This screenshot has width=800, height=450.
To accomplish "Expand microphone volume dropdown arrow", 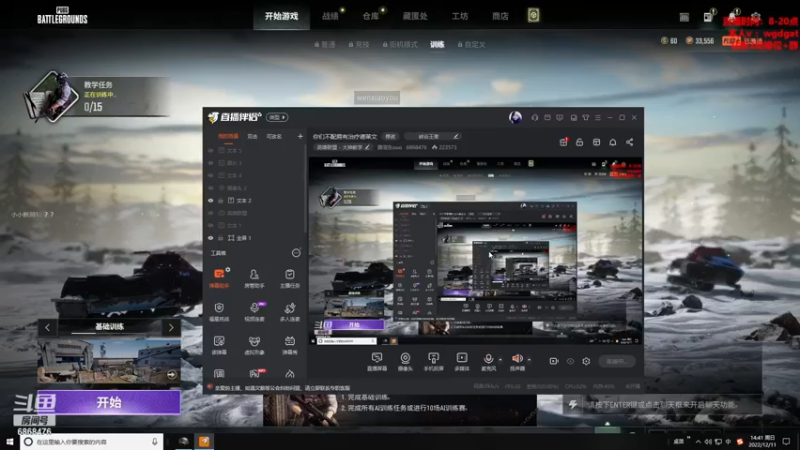I will tap(500, 359).
